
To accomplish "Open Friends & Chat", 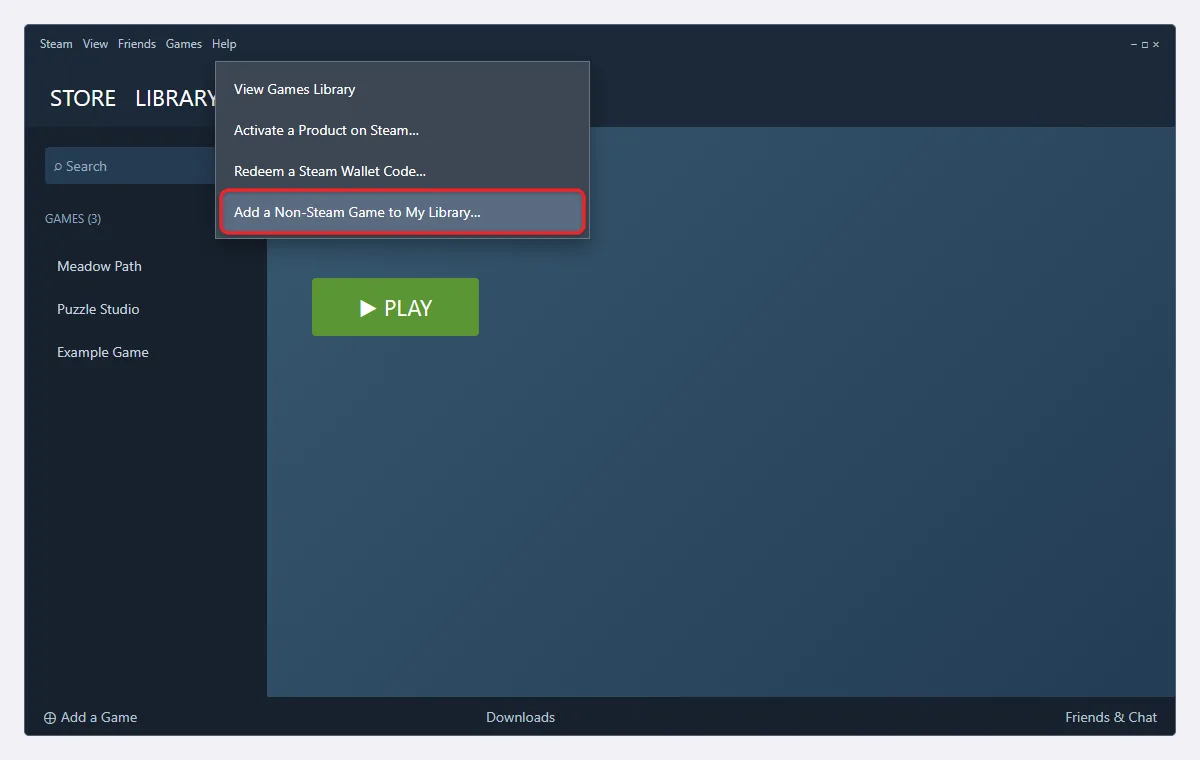I will click(x=1111, y=717).
